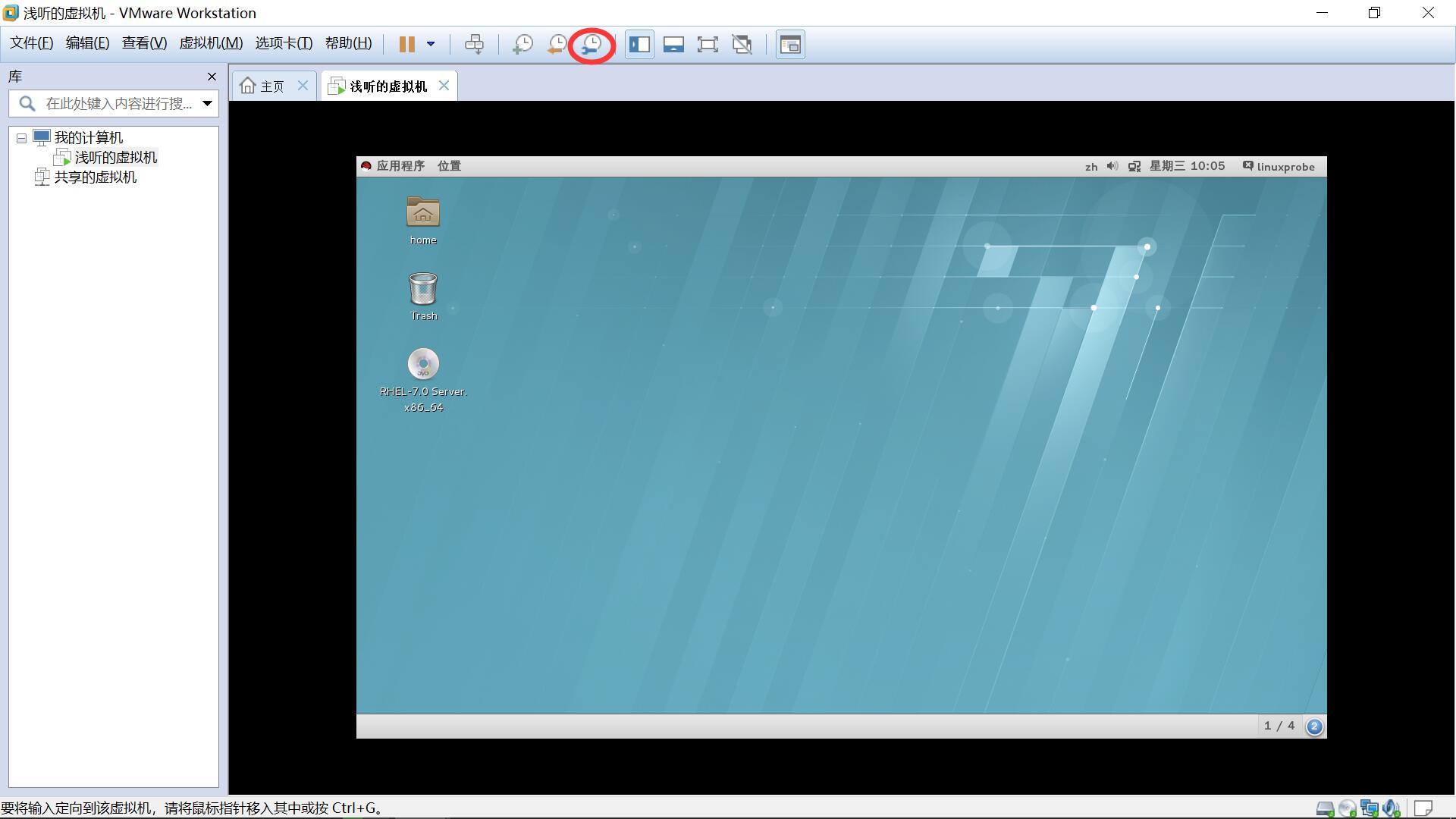Toggle the thumbnail bar view button
This screenshot has height=819, width=1456.
coord(673,44)
